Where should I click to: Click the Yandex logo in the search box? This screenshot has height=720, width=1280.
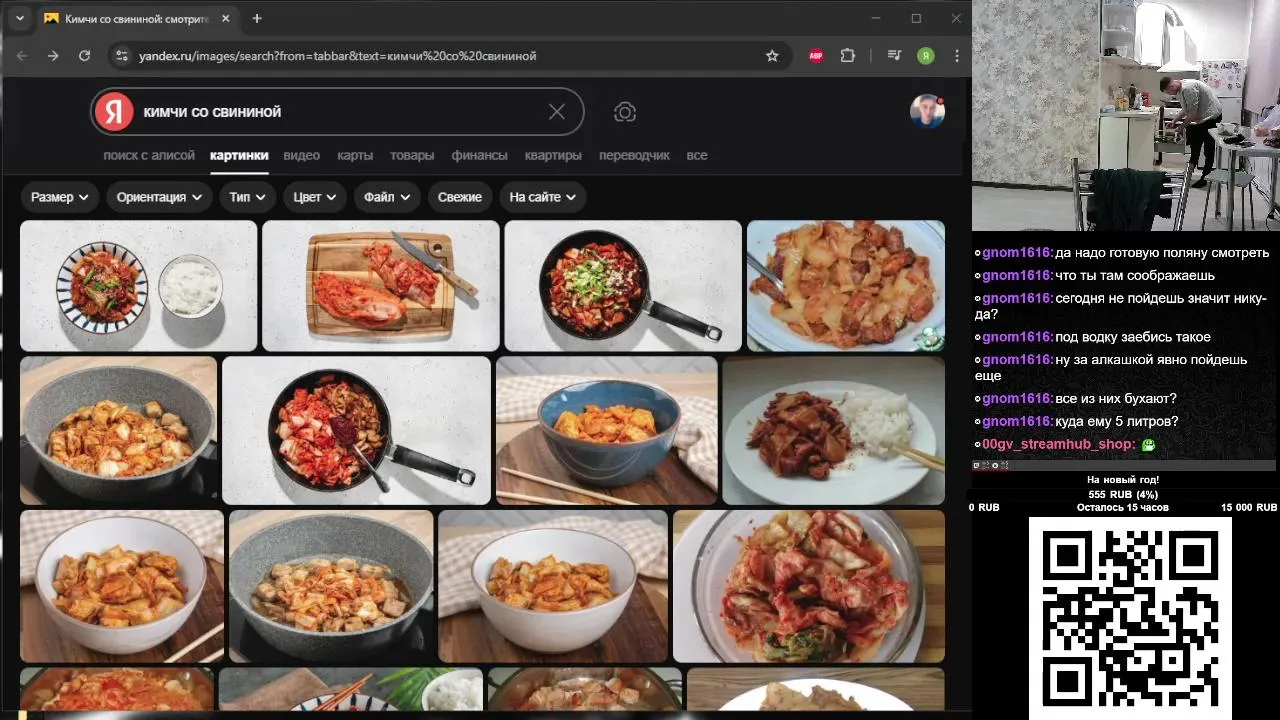115,112
